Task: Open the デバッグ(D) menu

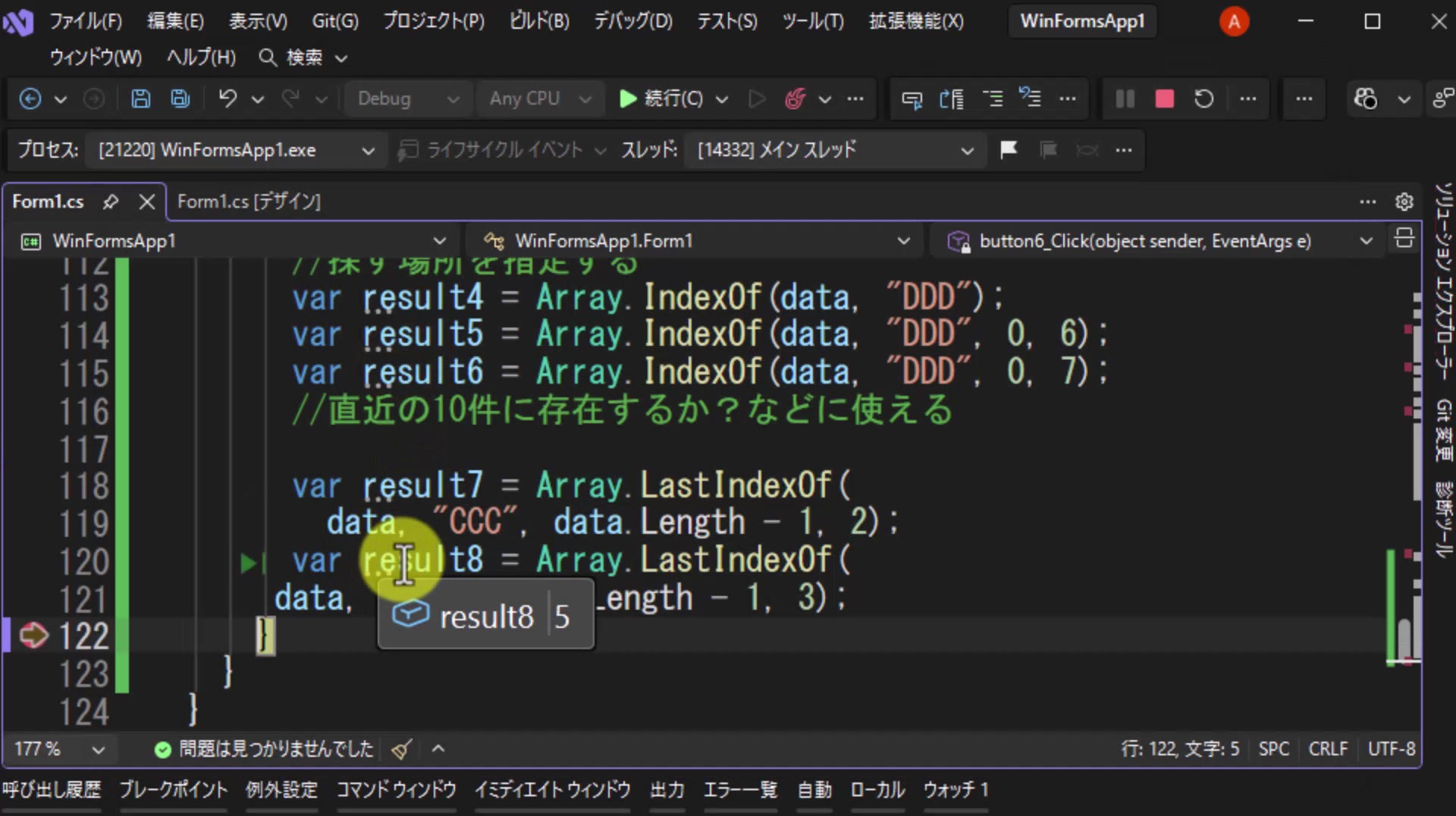Action: tap(632, 21)
